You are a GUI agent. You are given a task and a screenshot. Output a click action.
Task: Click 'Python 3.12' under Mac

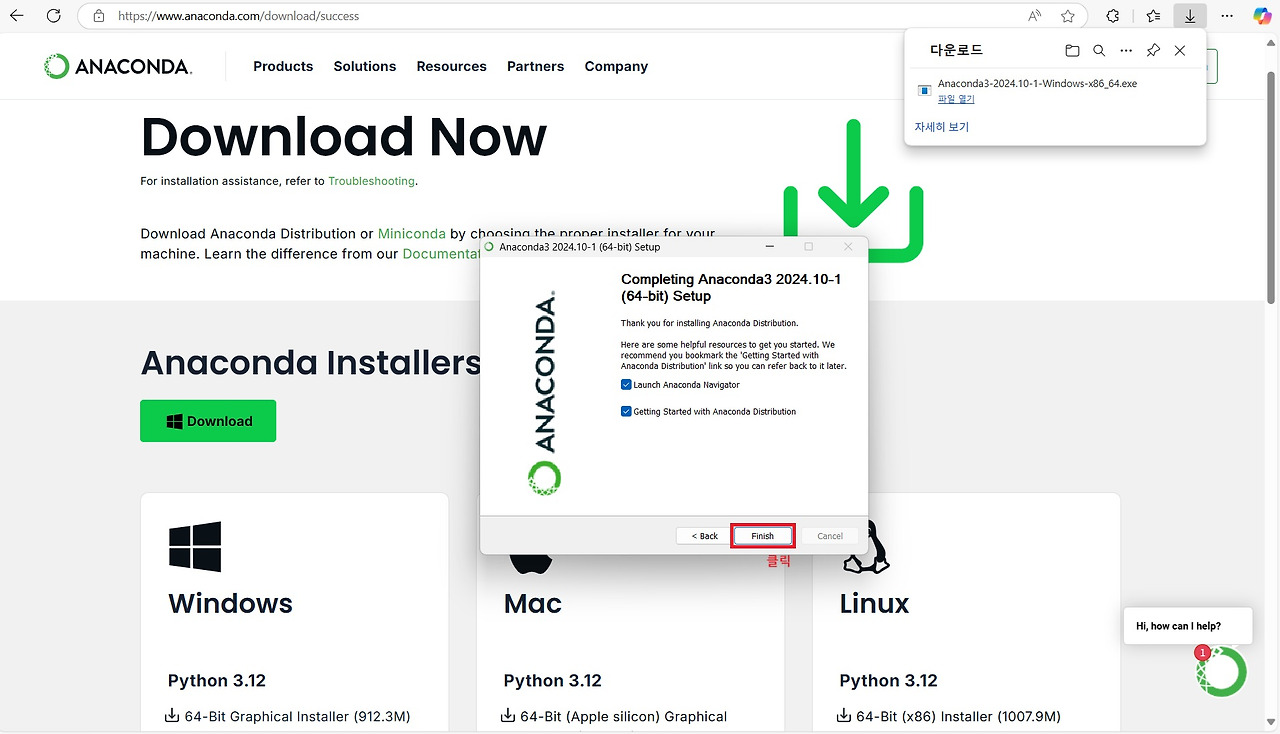point(553,681)
